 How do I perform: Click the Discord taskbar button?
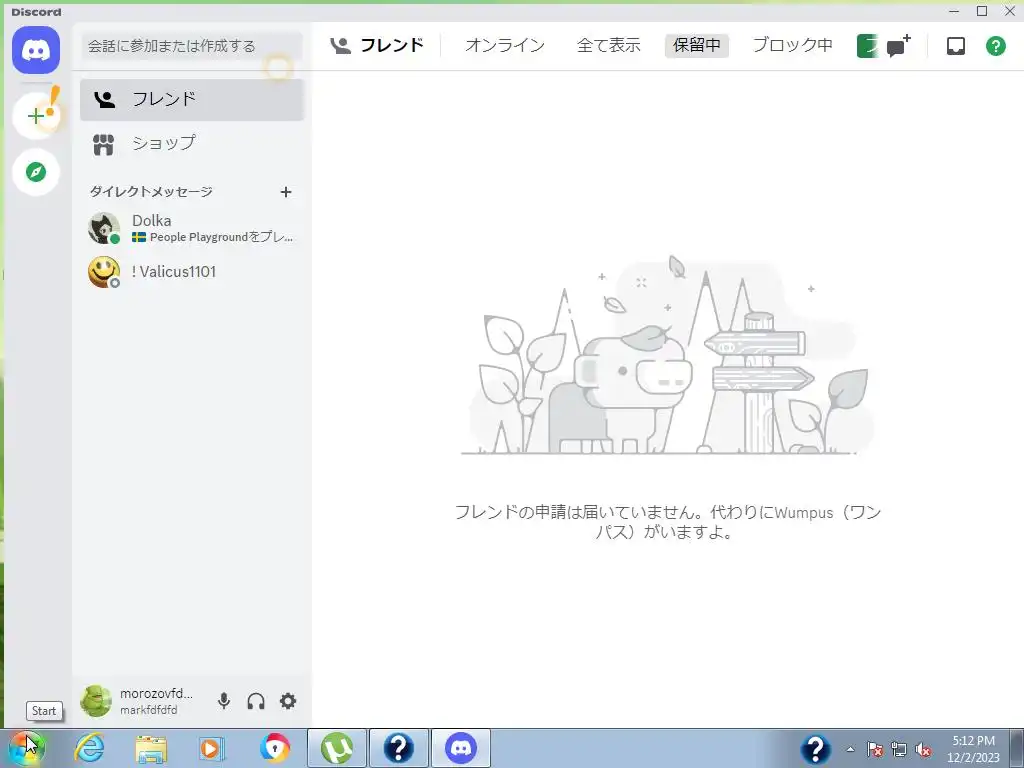(x=460, y=748)
